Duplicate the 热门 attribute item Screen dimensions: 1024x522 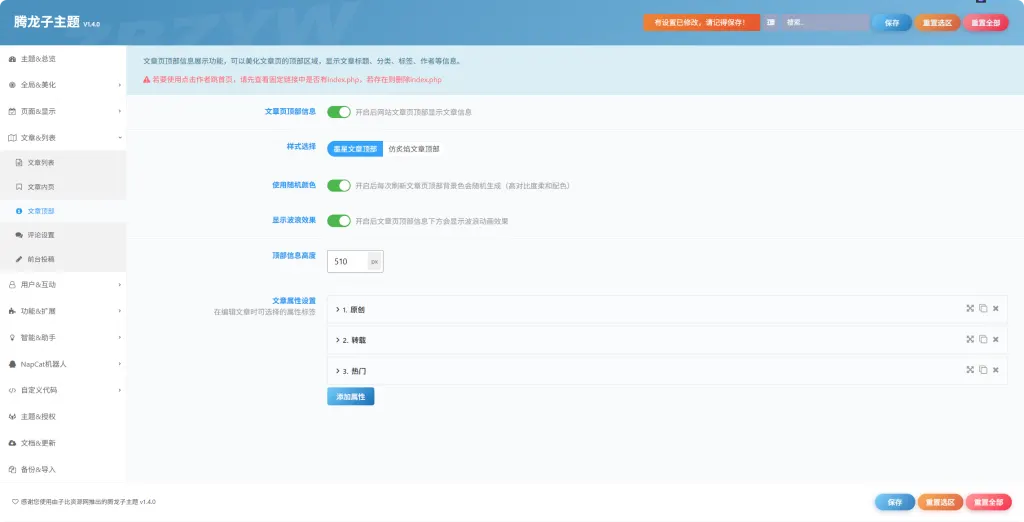[x=983, y=370]
